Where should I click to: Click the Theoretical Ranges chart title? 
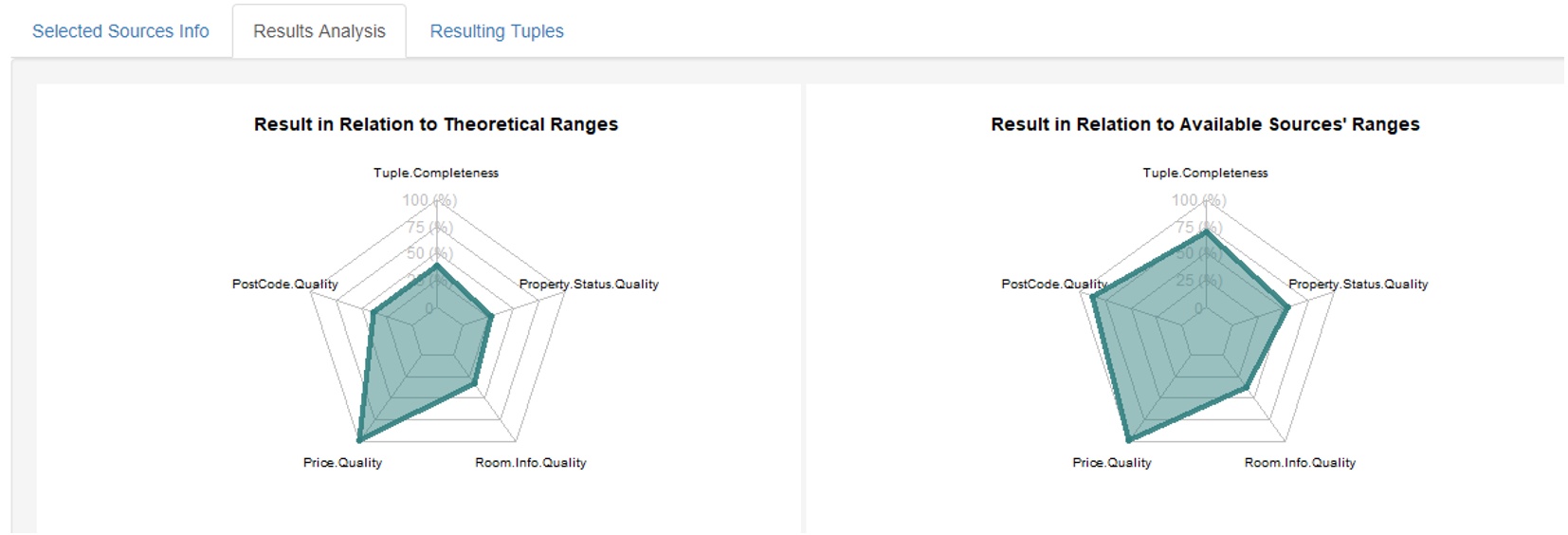point(436,124)
